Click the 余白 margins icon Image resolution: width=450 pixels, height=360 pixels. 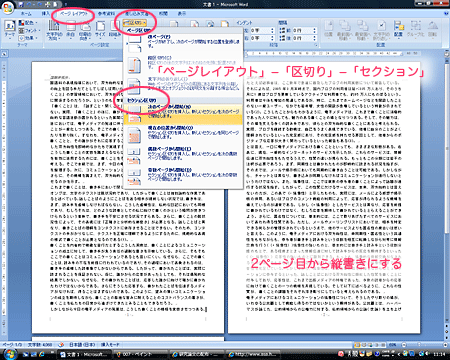[x=71, y=30]
